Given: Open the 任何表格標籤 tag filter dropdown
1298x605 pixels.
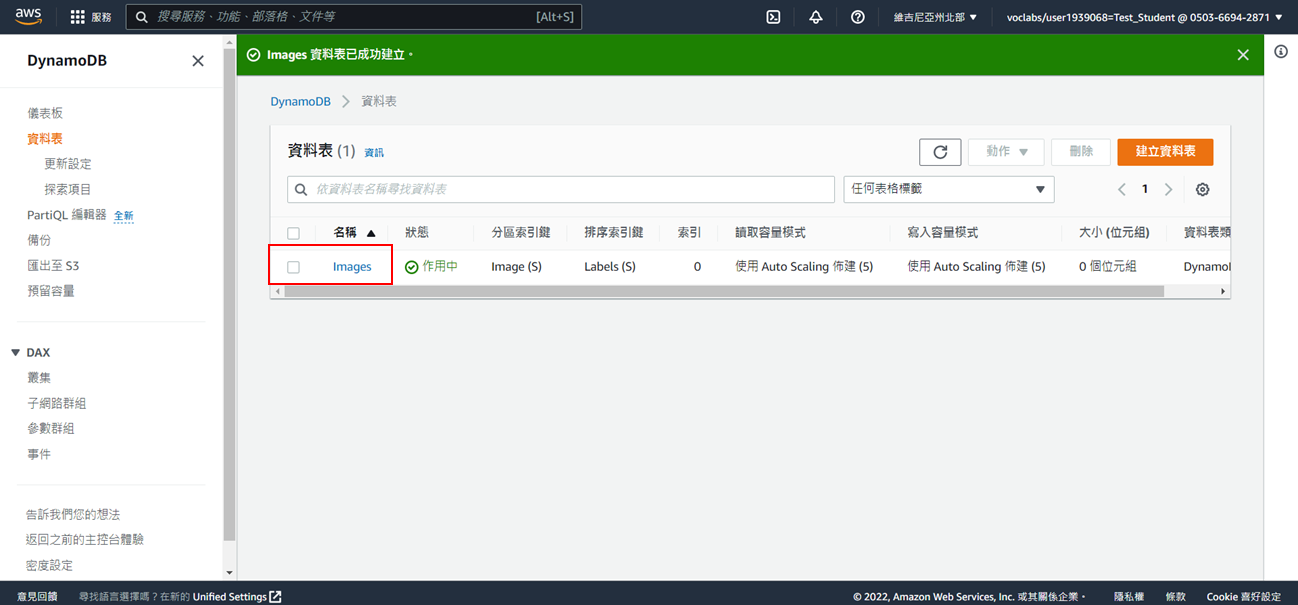Looking at the screenshot, I should pyautogui.click(x=949, y=190).
